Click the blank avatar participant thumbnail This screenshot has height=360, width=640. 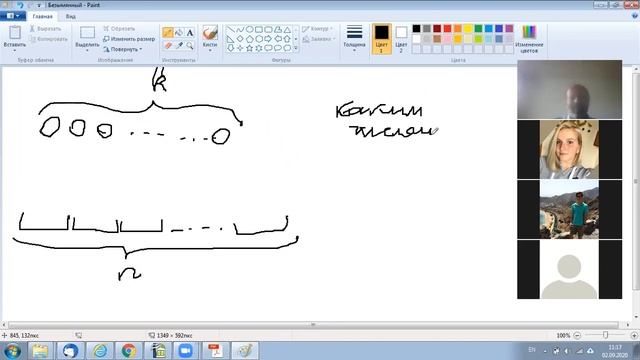569,269
